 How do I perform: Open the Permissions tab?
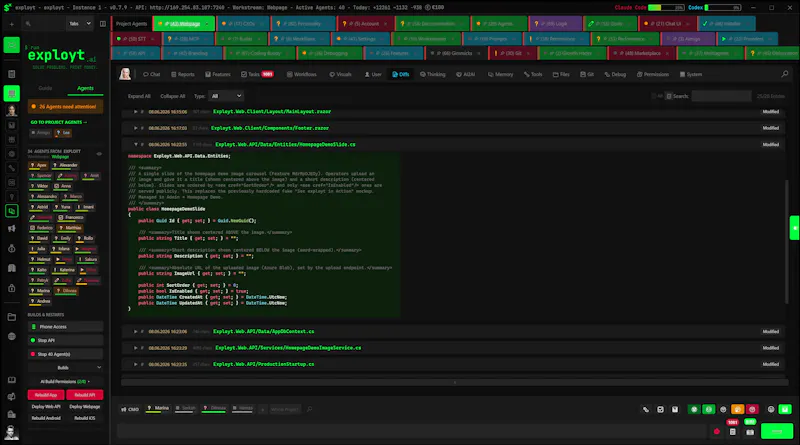(653, 75)
